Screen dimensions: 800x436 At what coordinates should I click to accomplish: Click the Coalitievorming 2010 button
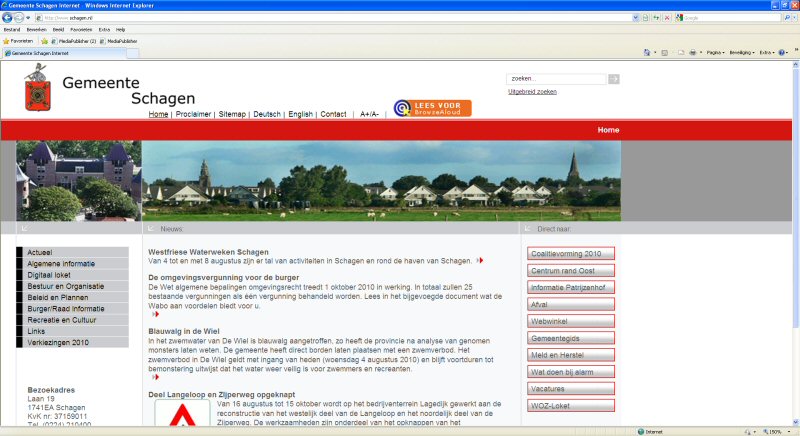click(x=570, y=253)
